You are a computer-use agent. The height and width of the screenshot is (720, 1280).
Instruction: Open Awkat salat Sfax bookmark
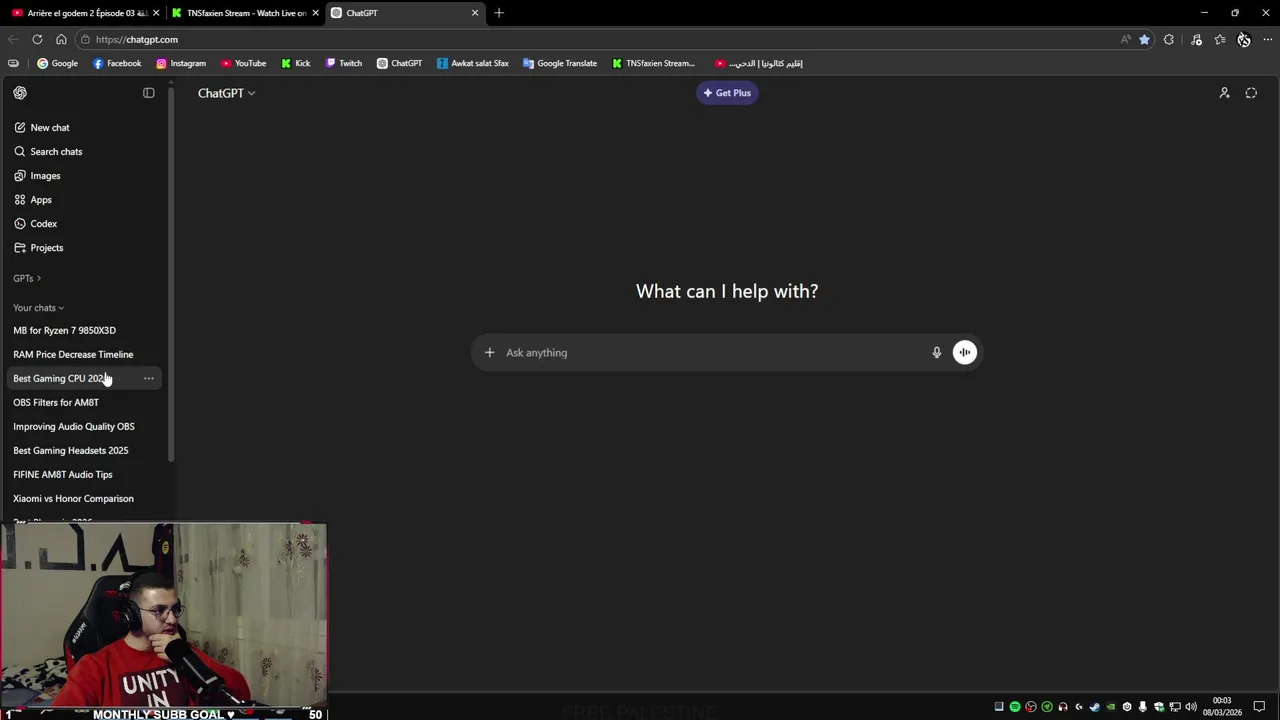coord(473,63)
